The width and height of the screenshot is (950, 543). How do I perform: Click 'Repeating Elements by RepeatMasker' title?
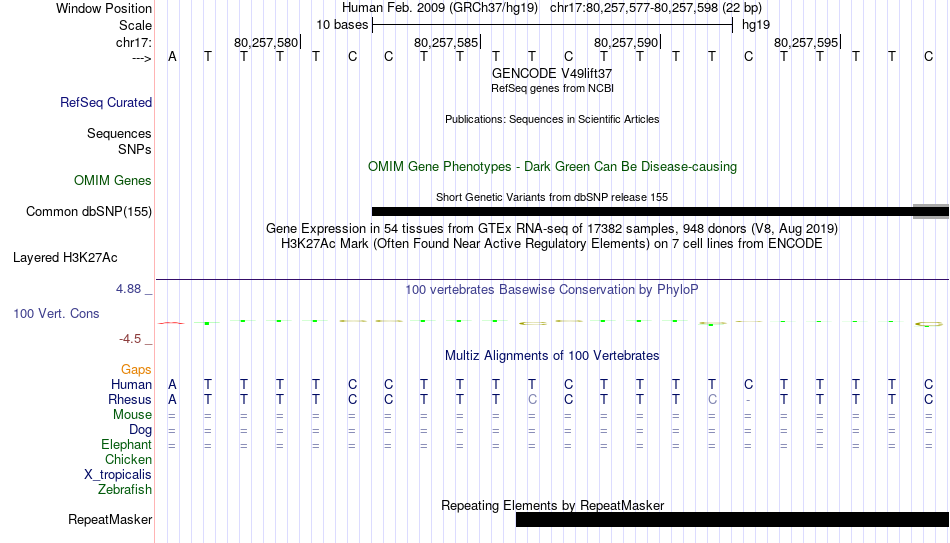[552, 505]
